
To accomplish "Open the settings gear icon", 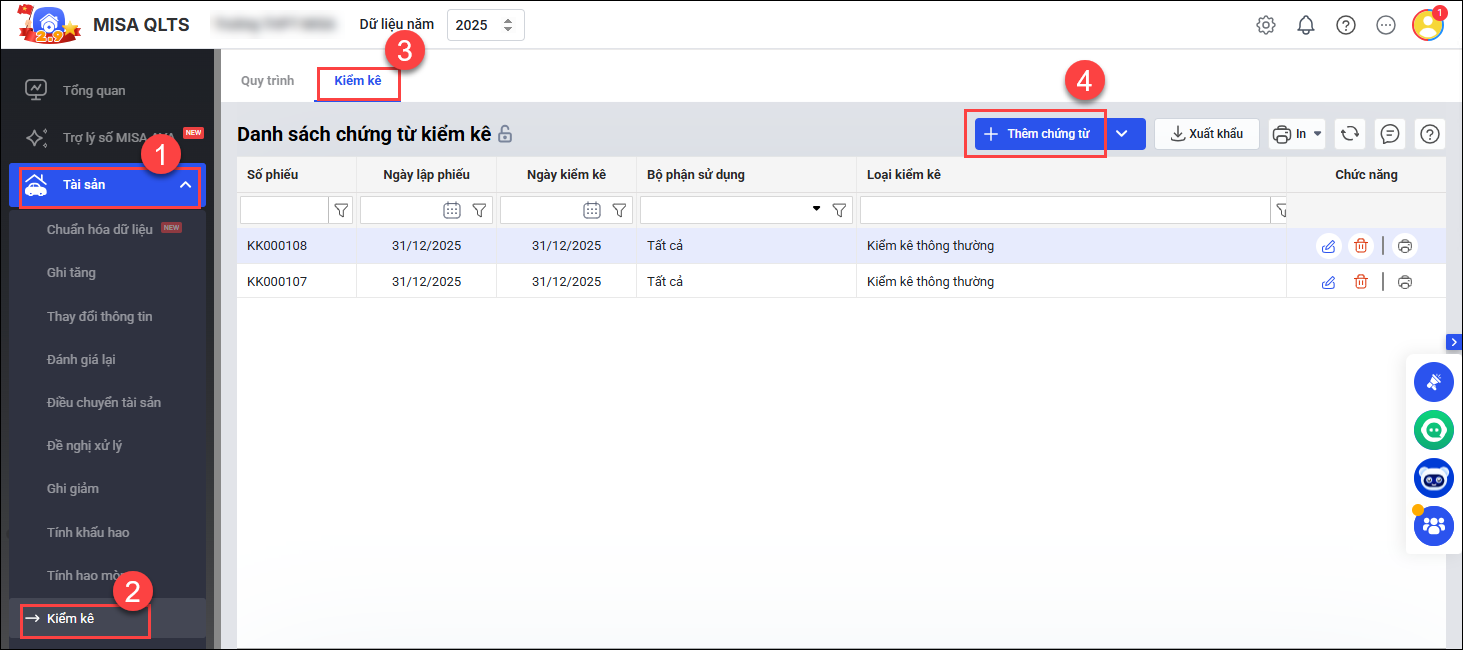I will (1266, 25).
